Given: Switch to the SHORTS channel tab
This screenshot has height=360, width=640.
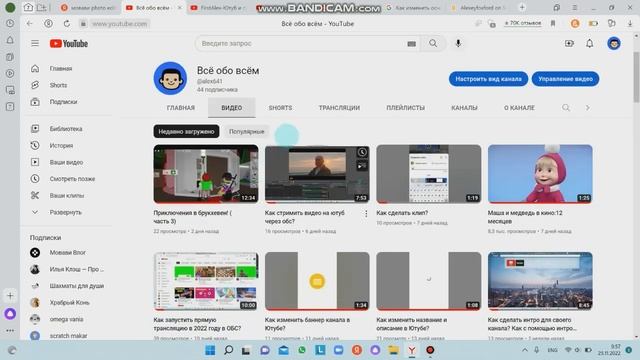Looking at the screenshot, I should pyautogui.click(x=280, y=108).
